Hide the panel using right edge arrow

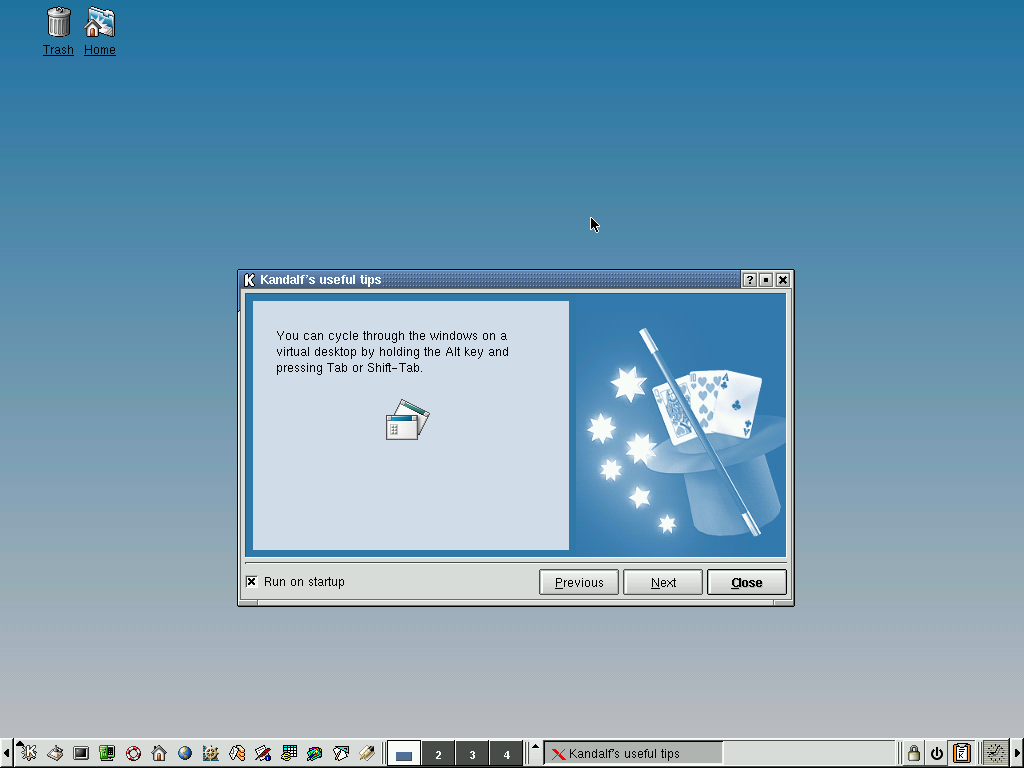point(1018,753)
